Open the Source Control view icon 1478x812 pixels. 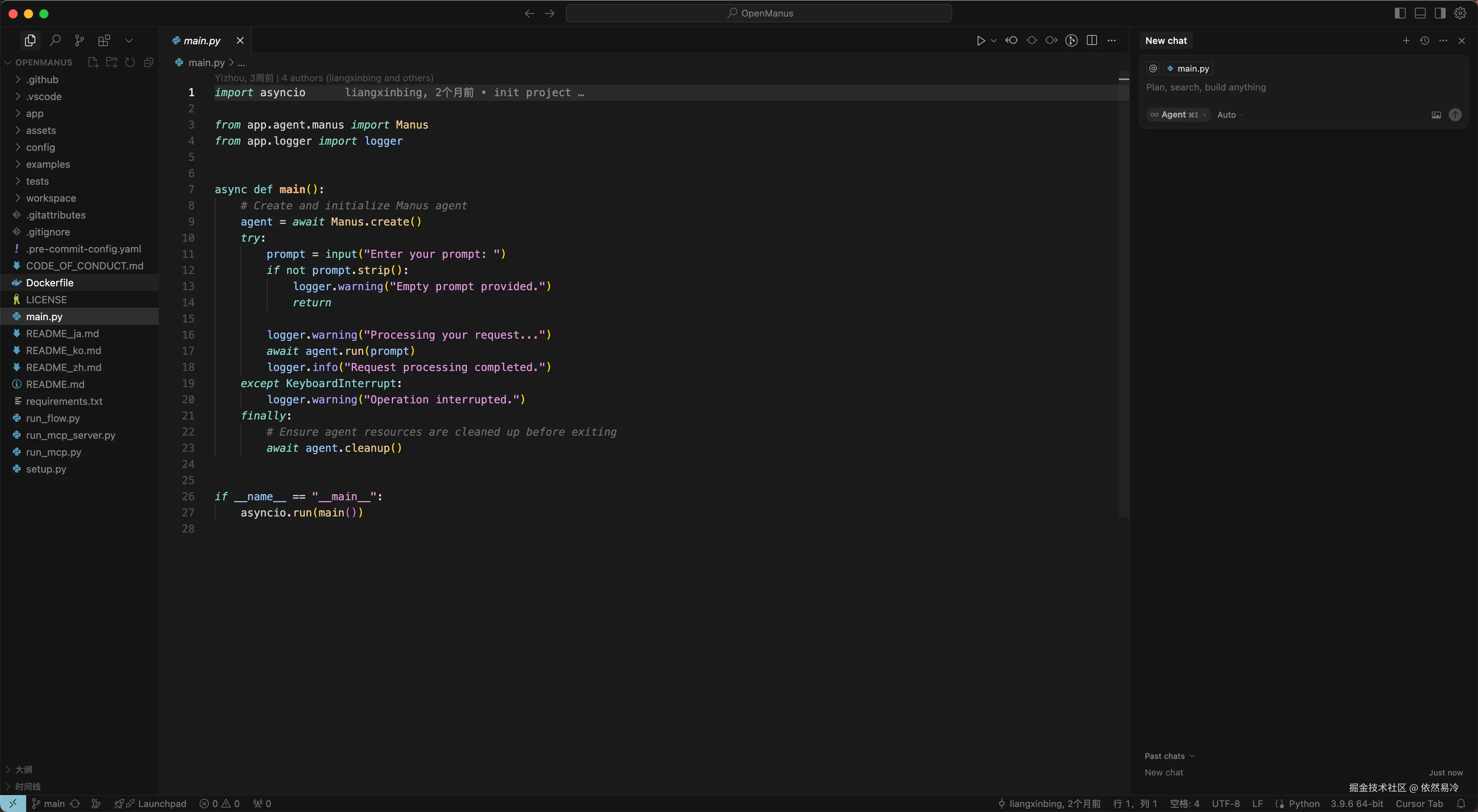79,40
